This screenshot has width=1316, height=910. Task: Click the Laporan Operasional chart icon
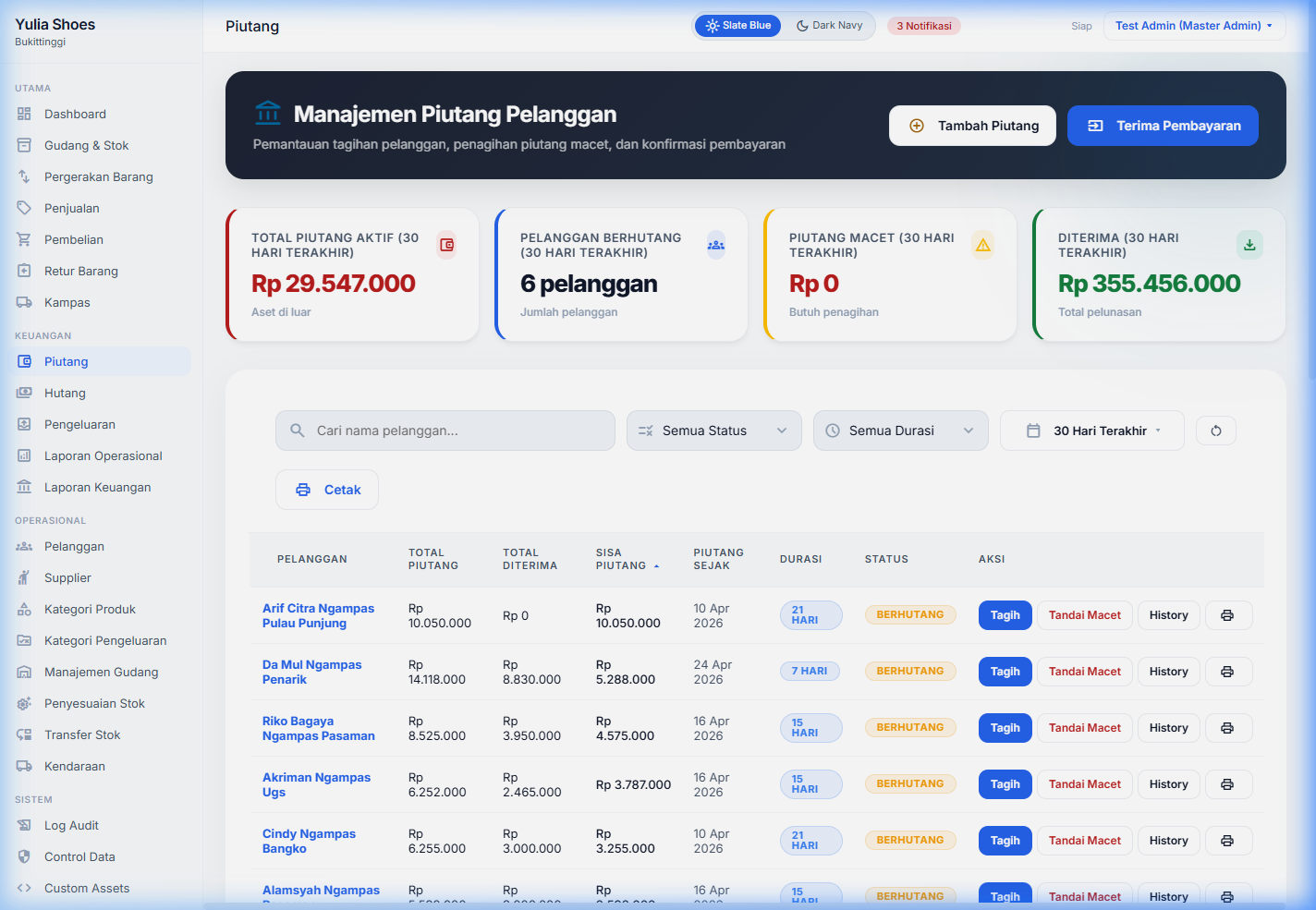tap(24, 455)
